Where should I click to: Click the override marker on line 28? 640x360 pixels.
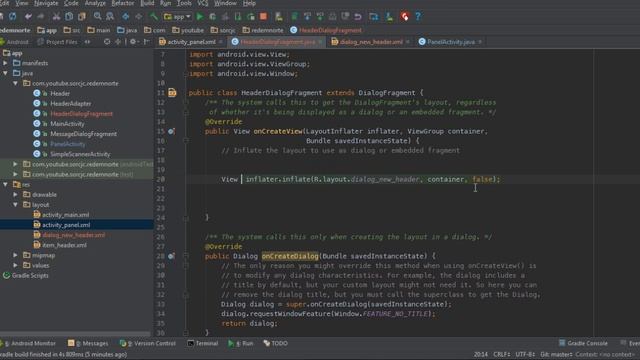pyautogui.click(x=171, y=256)
